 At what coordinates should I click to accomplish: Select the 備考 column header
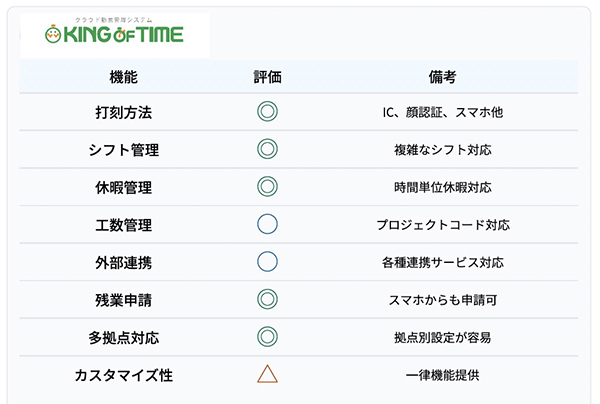click(442, 77)
